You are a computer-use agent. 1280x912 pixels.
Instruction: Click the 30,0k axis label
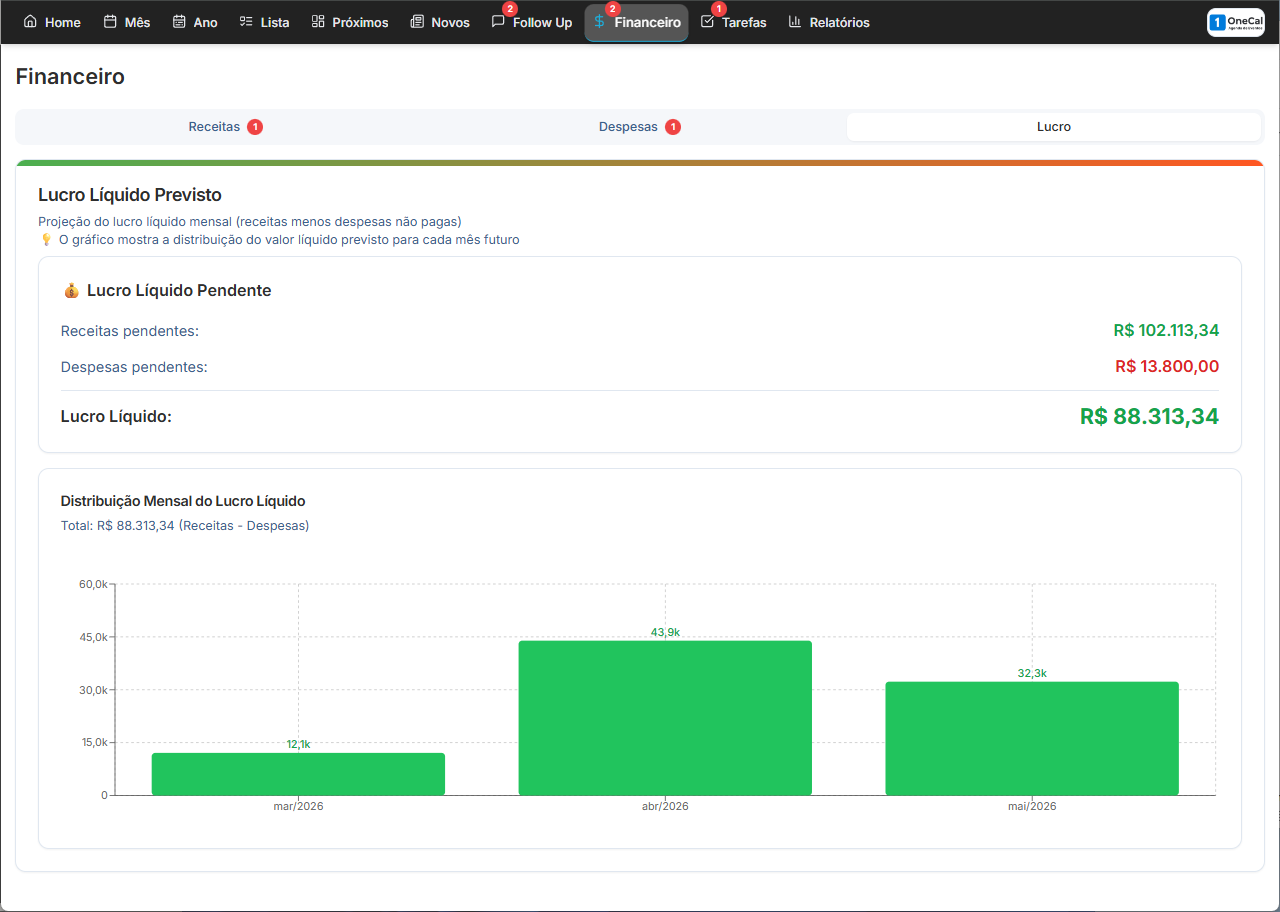(x=93, y=690)
